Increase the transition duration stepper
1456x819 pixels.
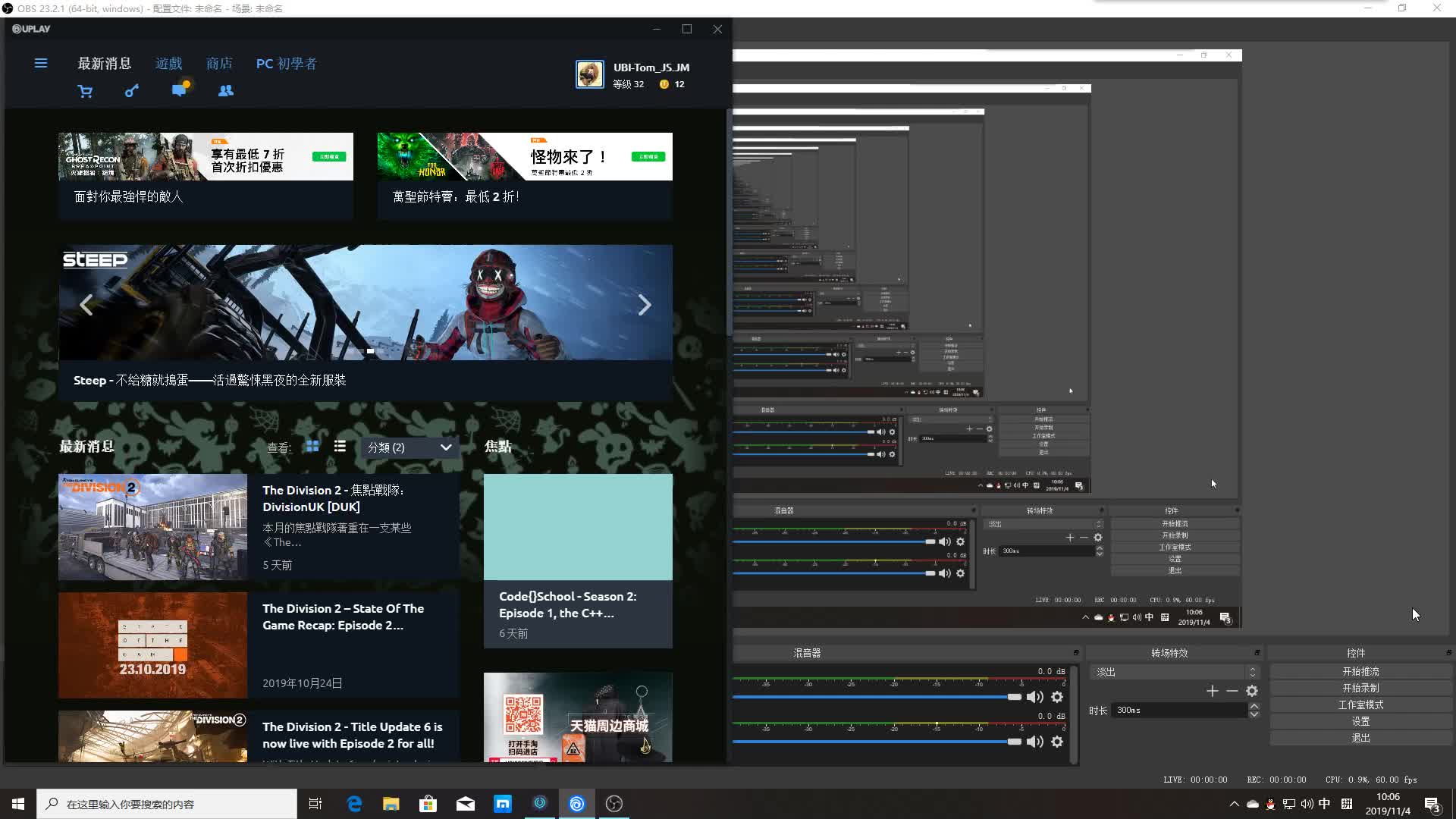tap(1254, 706)
